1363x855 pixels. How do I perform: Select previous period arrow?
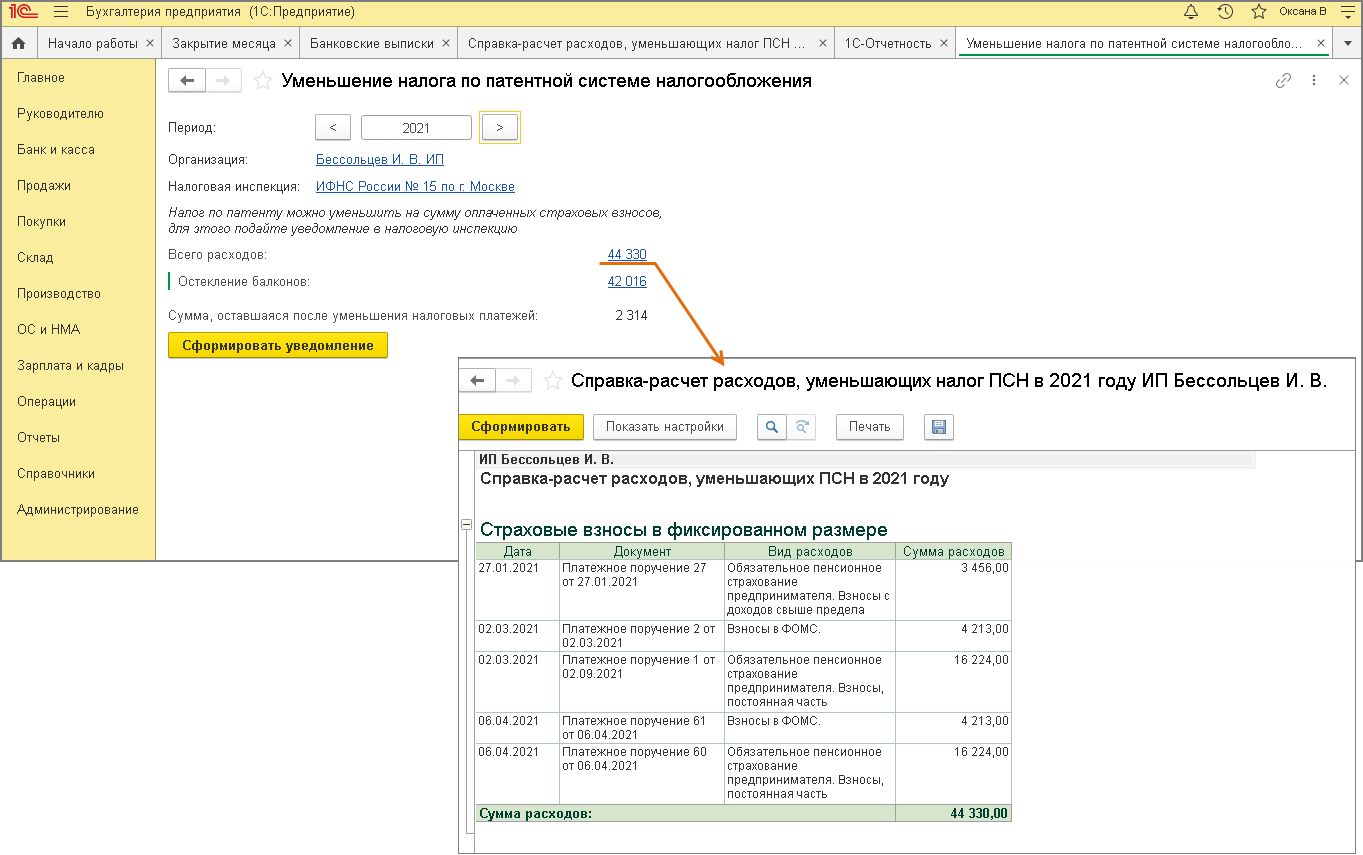(333, 127)
